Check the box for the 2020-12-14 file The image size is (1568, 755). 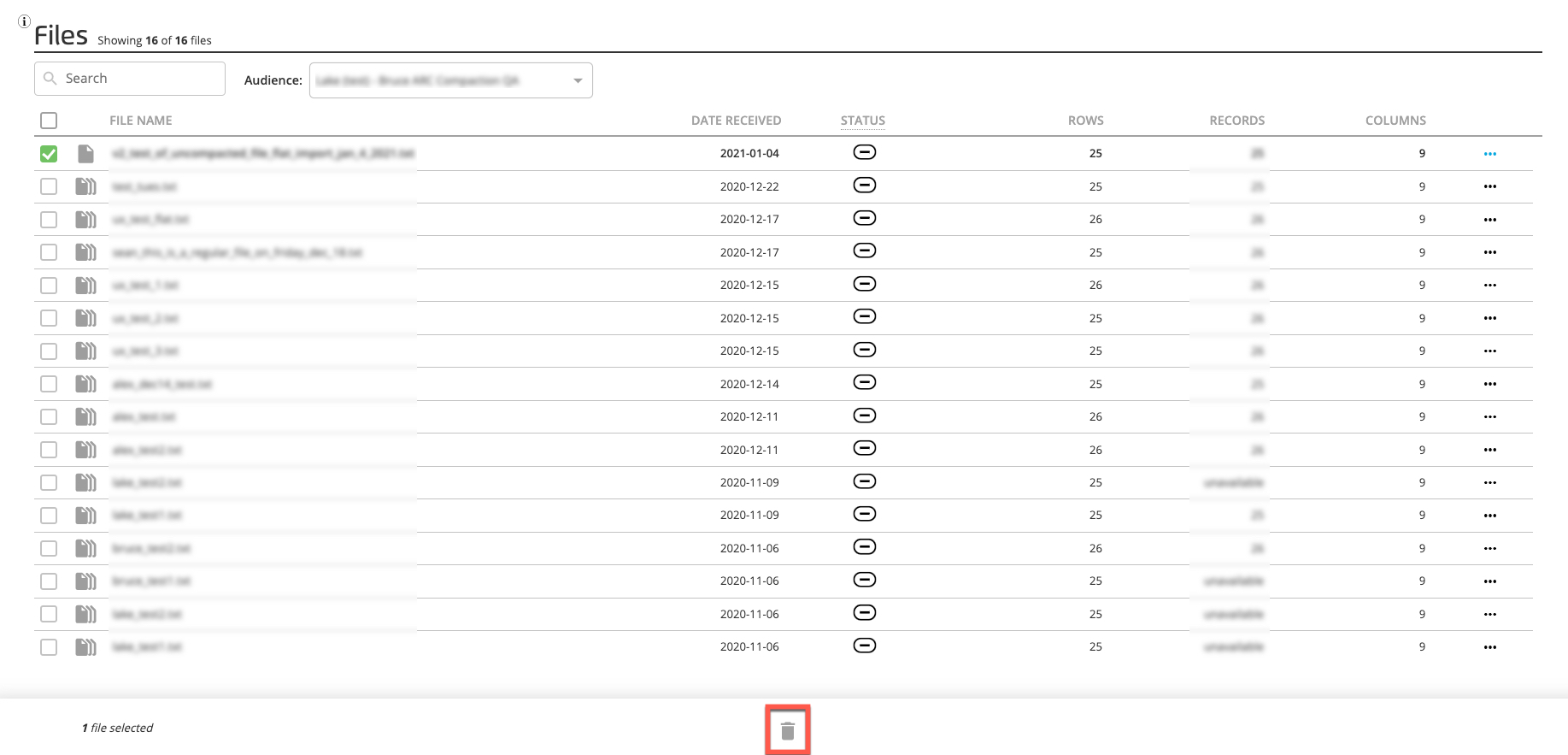coord(49,384)
